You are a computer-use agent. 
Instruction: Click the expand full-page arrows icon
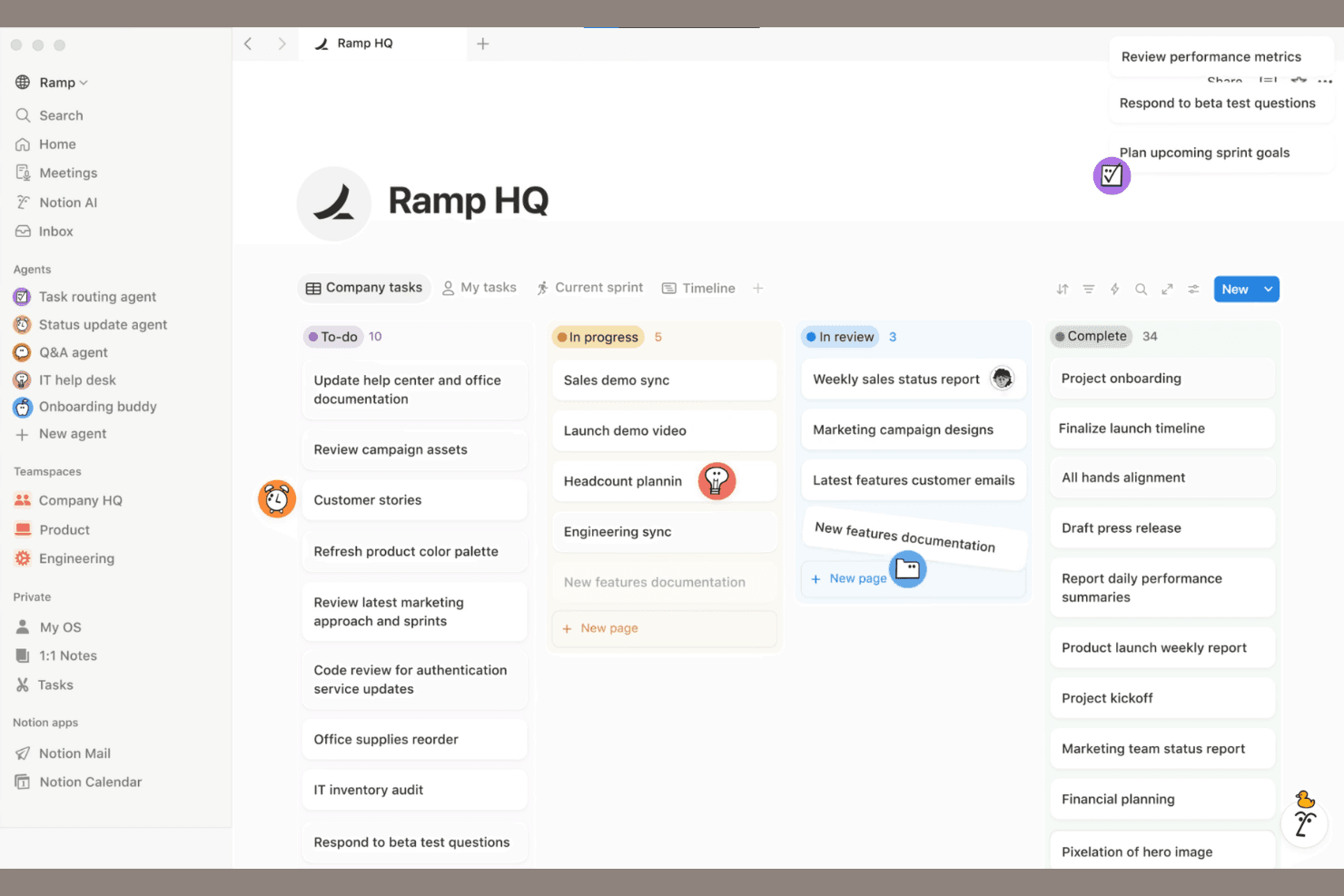point(1167,290)
